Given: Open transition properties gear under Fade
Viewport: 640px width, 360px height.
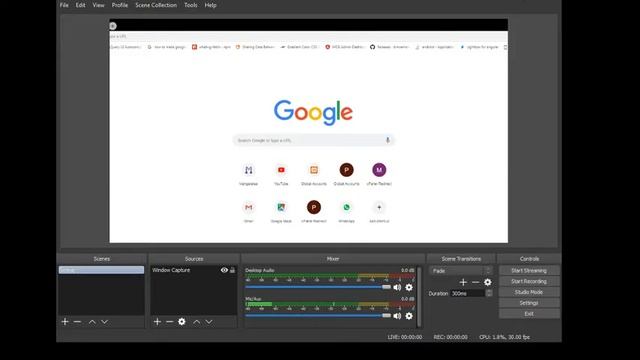Looking at the screenshot, I should [487, 282].
